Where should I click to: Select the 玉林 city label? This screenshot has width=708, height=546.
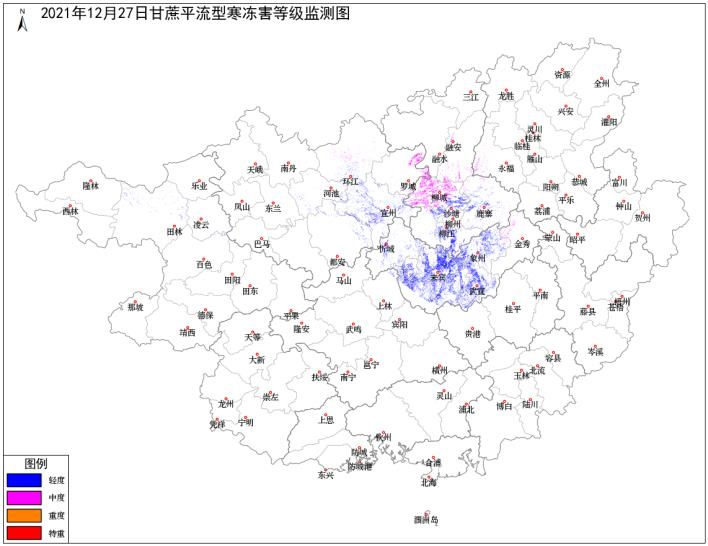click(521, 376)
